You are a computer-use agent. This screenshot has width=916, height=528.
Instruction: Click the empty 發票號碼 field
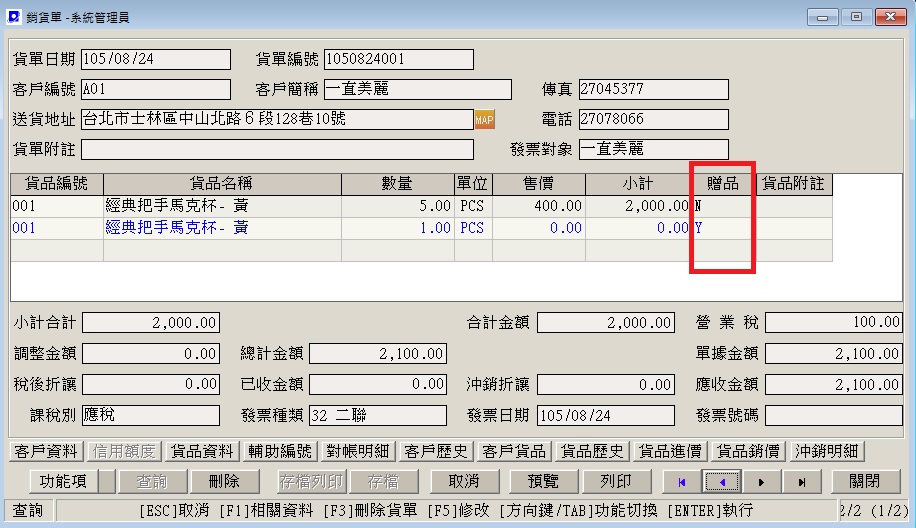pyautogui.click(x=834, y=415)
